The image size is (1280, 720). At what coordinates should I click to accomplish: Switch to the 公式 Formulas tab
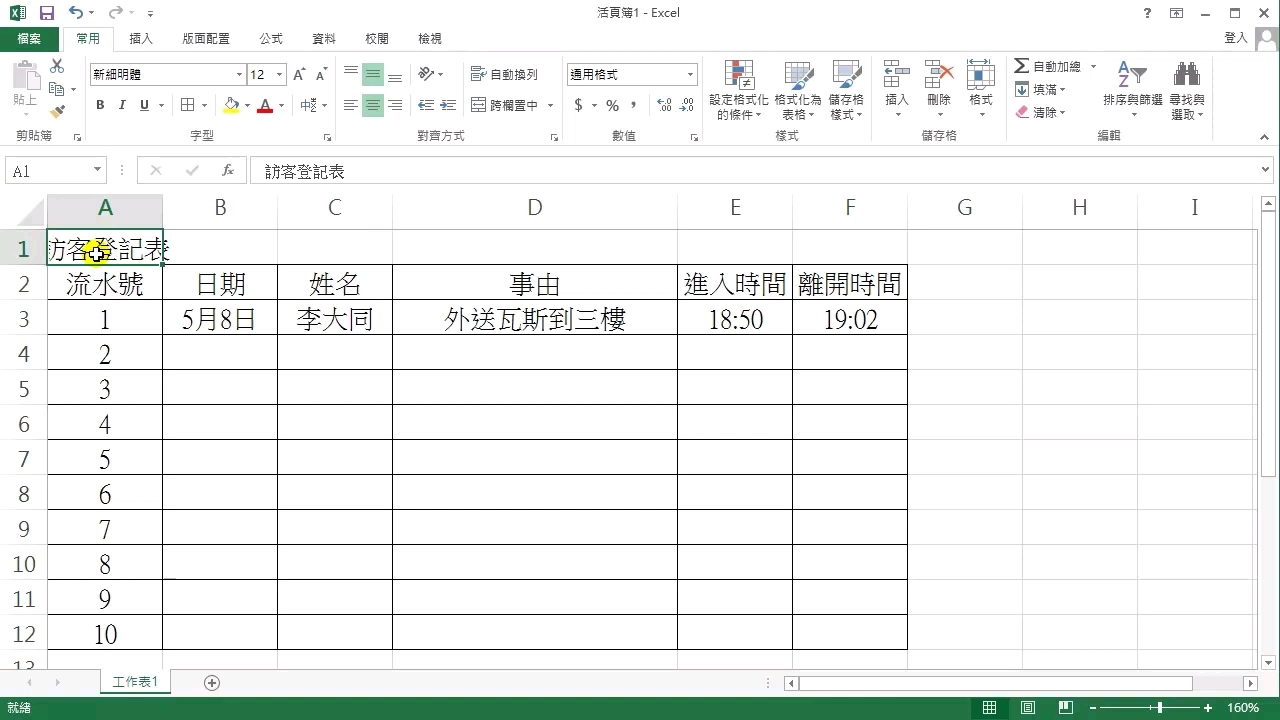tap(271, 38)
